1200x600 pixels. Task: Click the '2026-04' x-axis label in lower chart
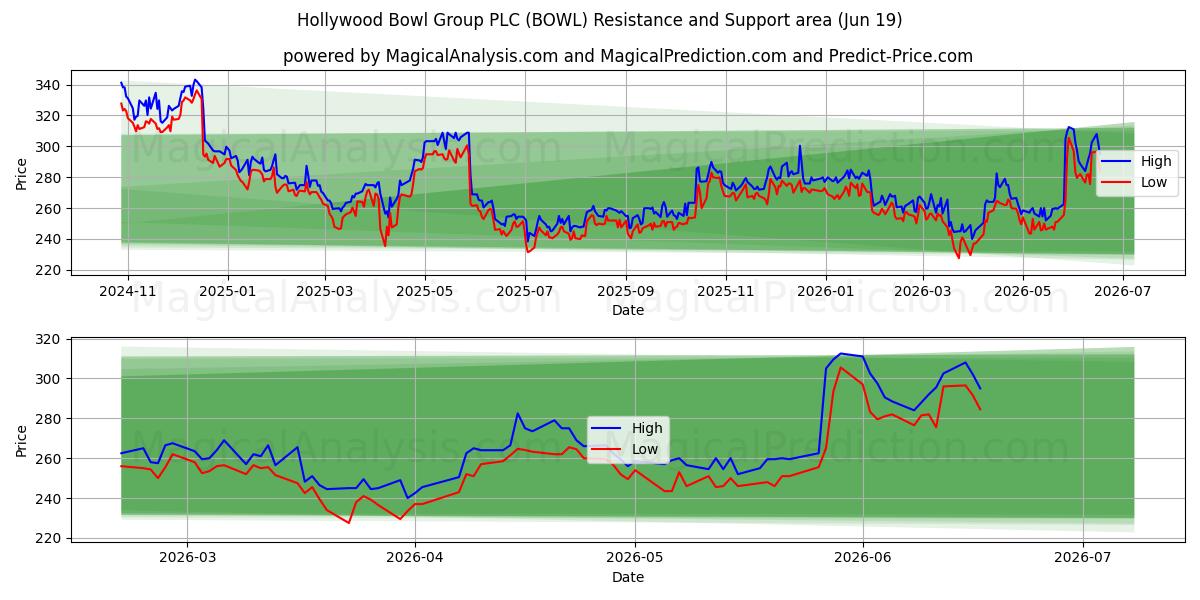[x=415, y=558]
